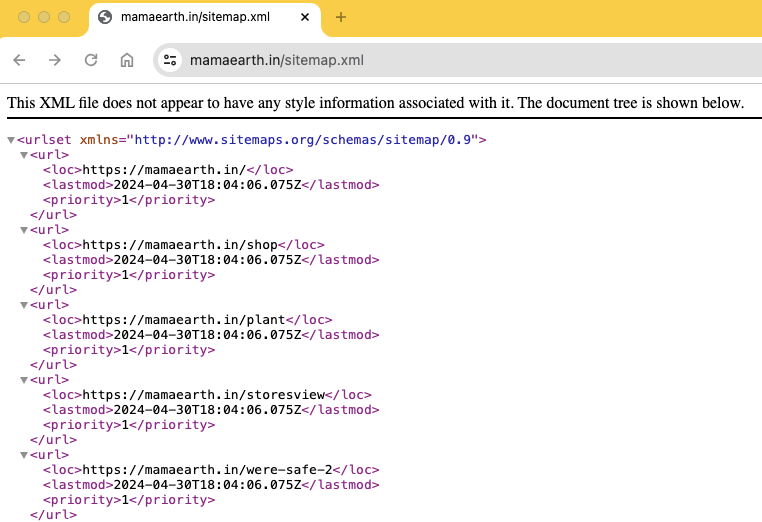Maximize the browser window with green button
The width and height of the screenshot is (762, 522).
pyautogui.click(x=64, y=17)
